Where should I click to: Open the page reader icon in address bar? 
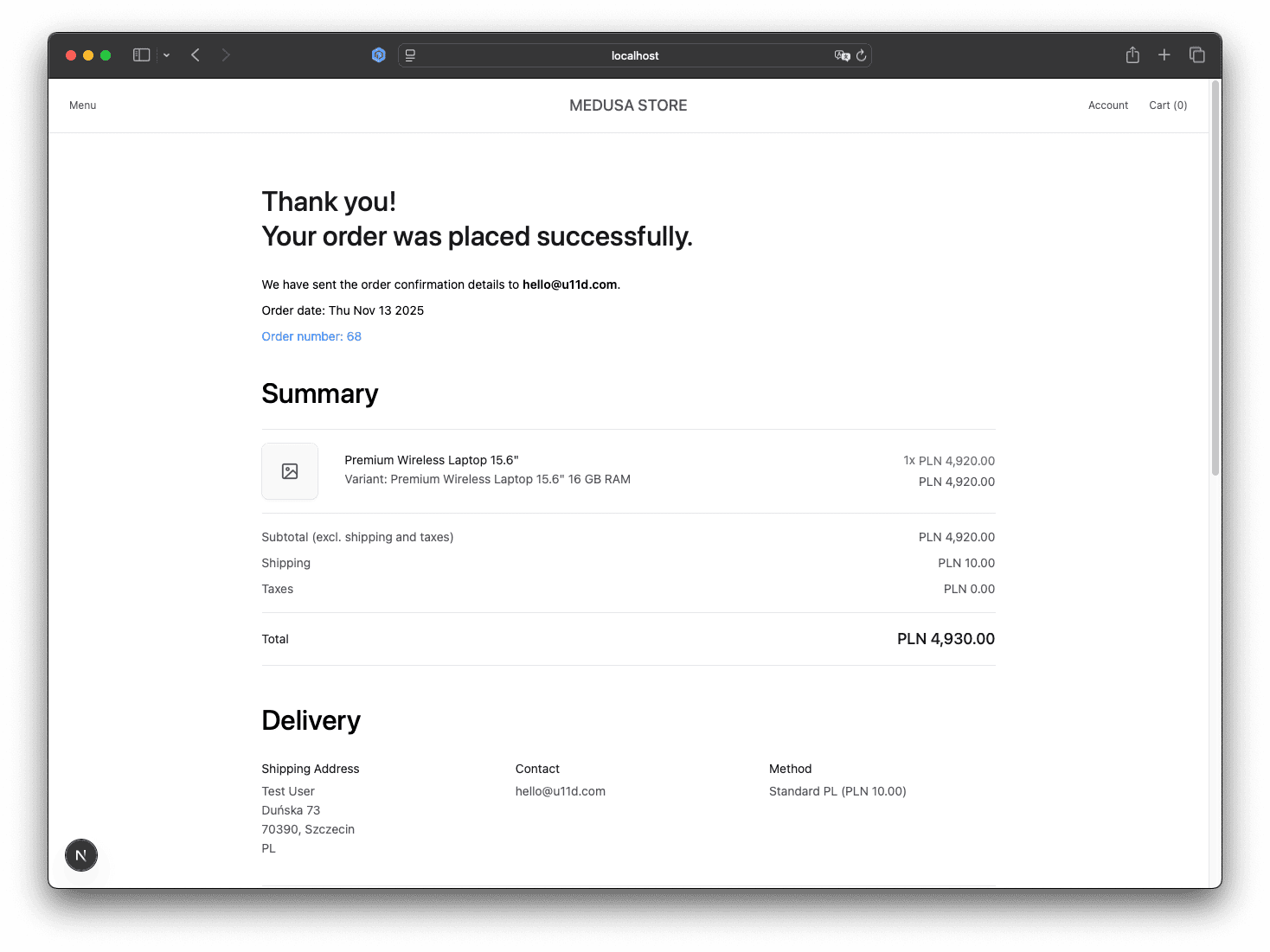point(411,55)
